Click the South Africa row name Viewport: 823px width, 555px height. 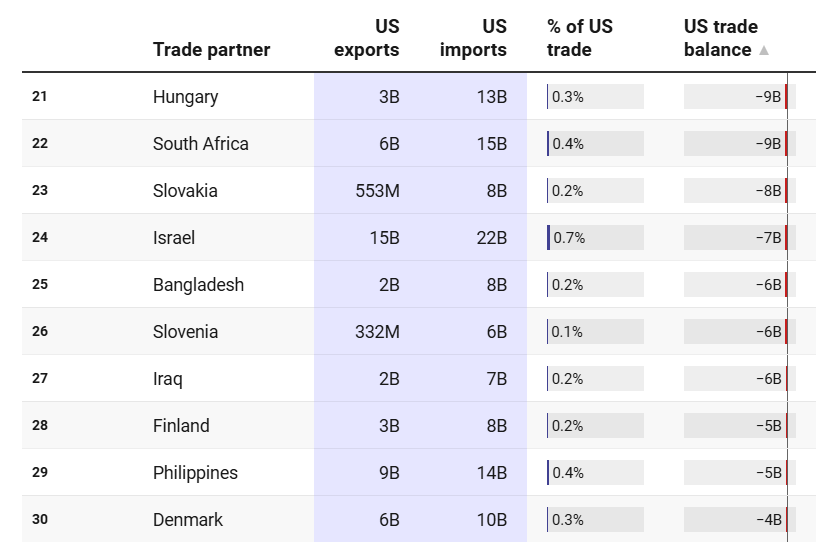[200, 144]
